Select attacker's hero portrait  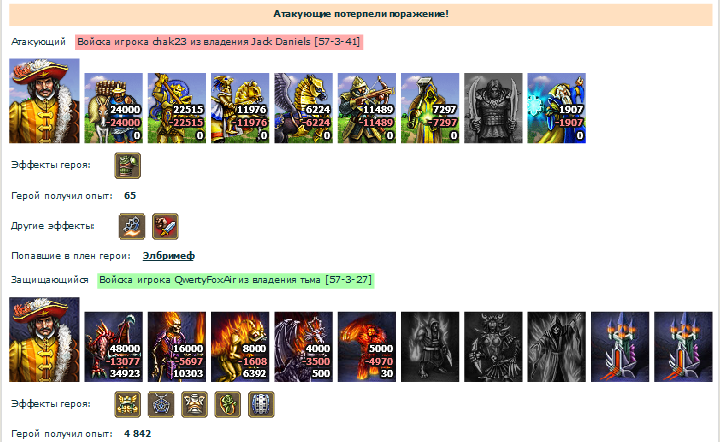click(x=44, y=101)
